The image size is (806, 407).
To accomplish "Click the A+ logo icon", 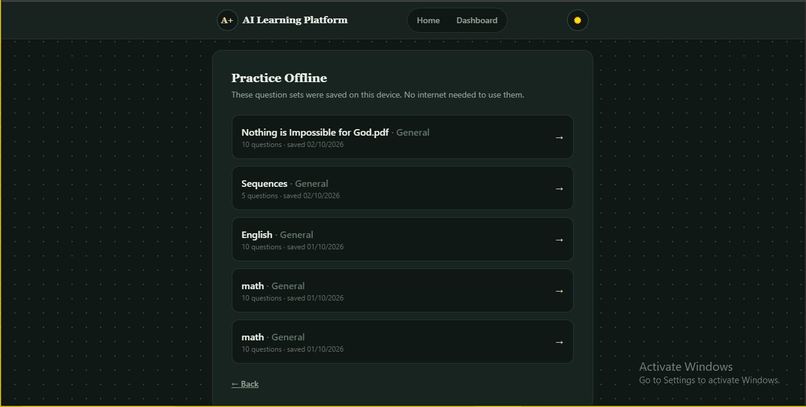I will [x=227, y=21].
